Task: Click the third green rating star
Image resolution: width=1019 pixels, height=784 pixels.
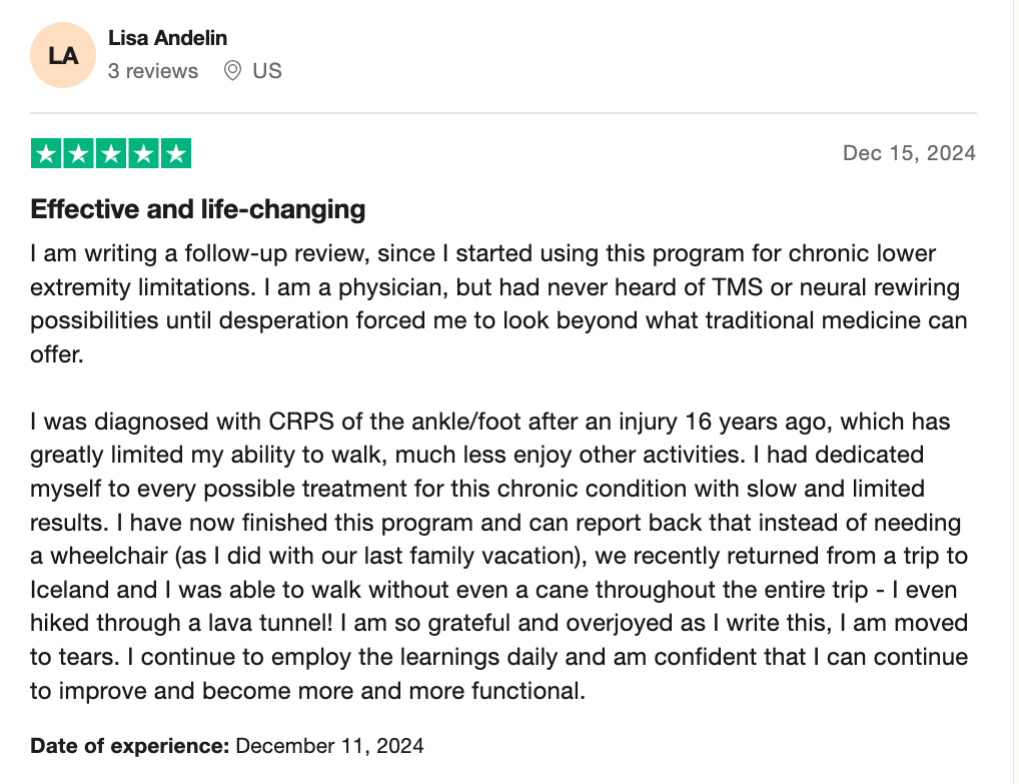Action: (x=111, y=154)
